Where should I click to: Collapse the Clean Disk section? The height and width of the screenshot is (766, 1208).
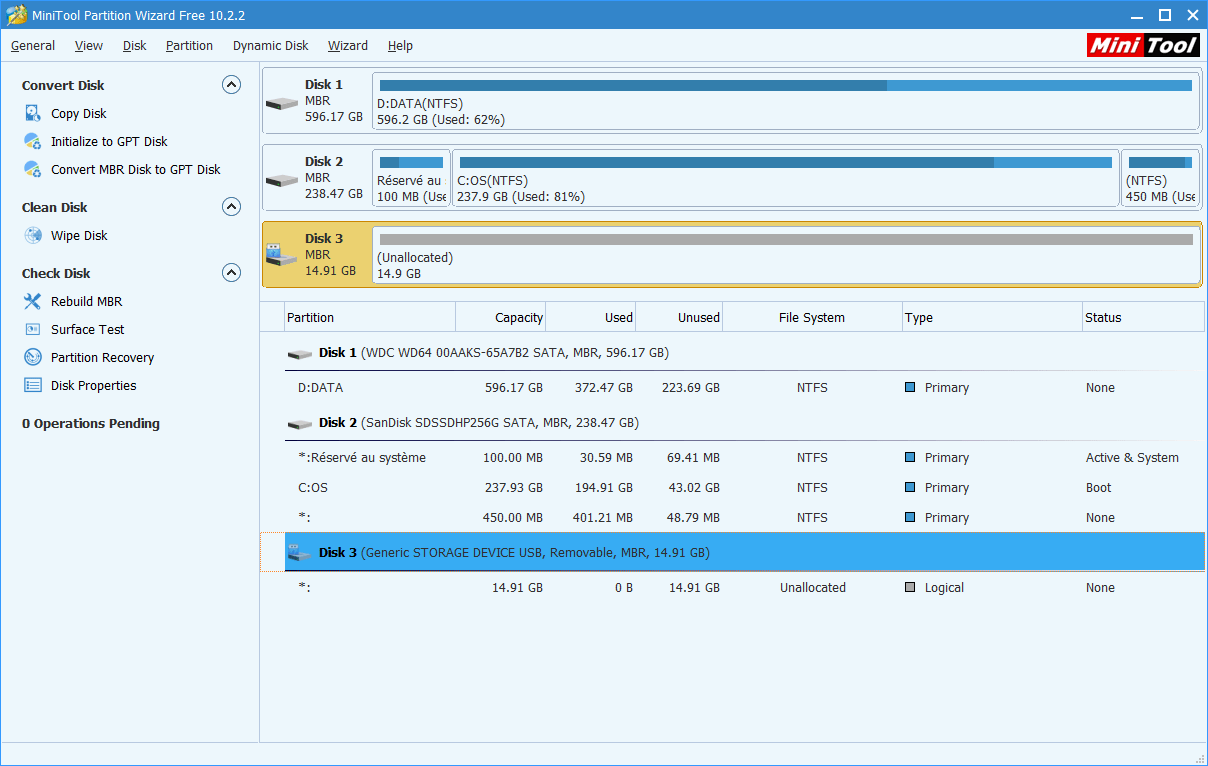[231, 207]
